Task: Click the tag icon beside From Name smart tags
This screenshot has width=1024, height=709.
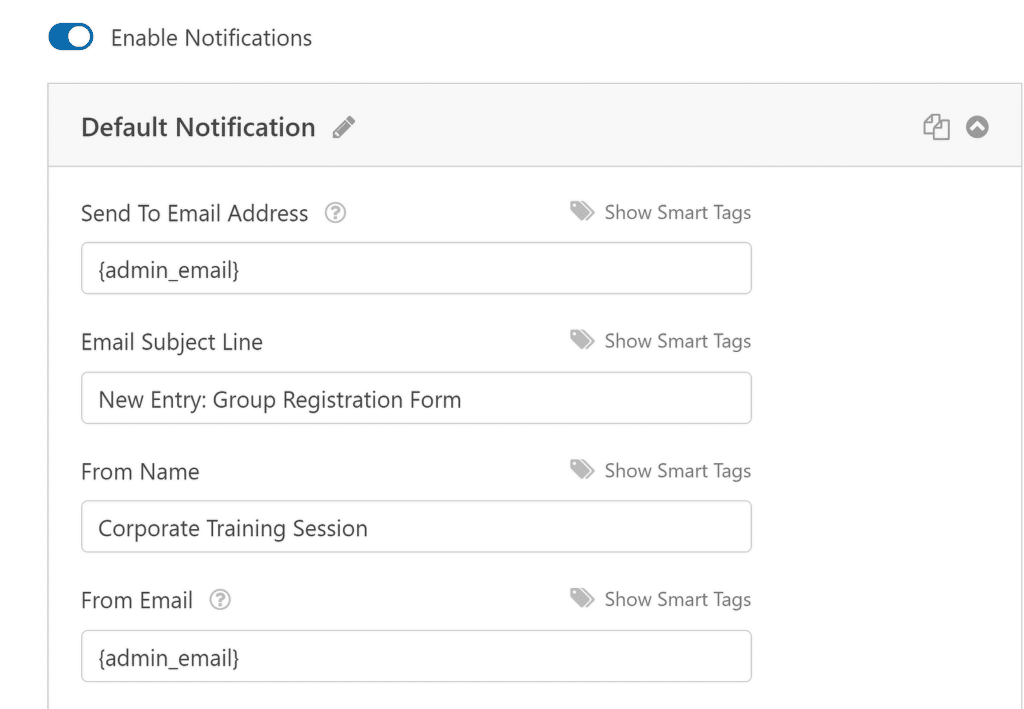Action: pos(583,469)
